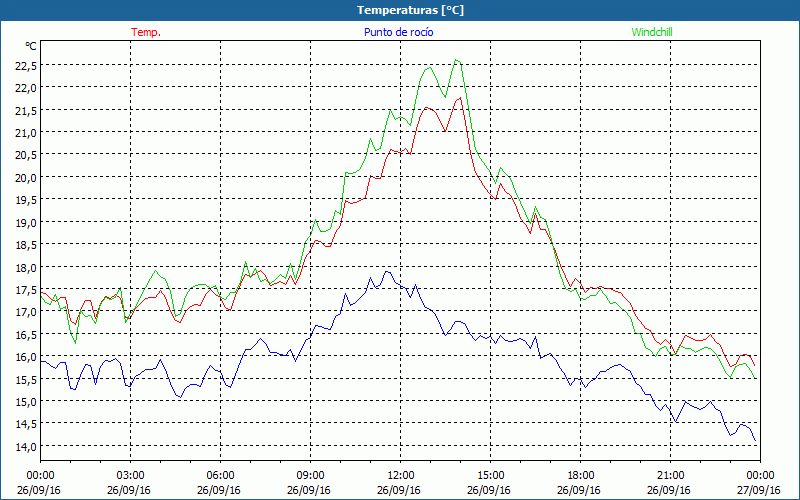Click the 09:00 time axis label

click(x=310, y=476)
